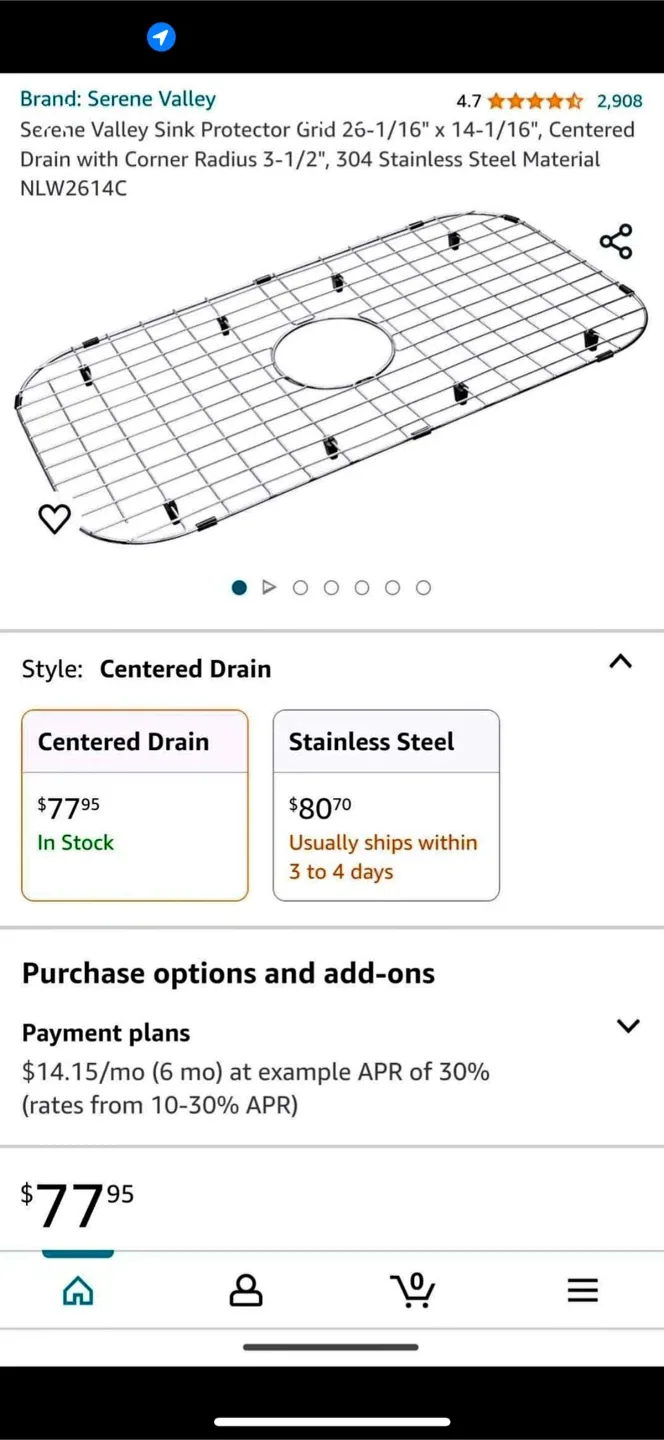Switch to the cart tab showing zero items
Image resolution: width=664 pixels, height=1440 pixels.
point(413,1289)
